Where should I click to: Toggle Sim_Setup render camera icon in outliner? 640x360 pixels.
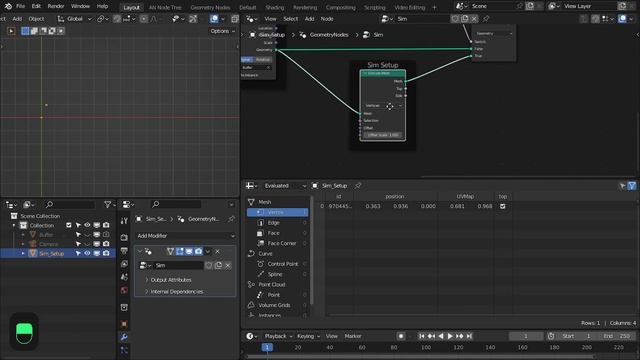[106, 253]
